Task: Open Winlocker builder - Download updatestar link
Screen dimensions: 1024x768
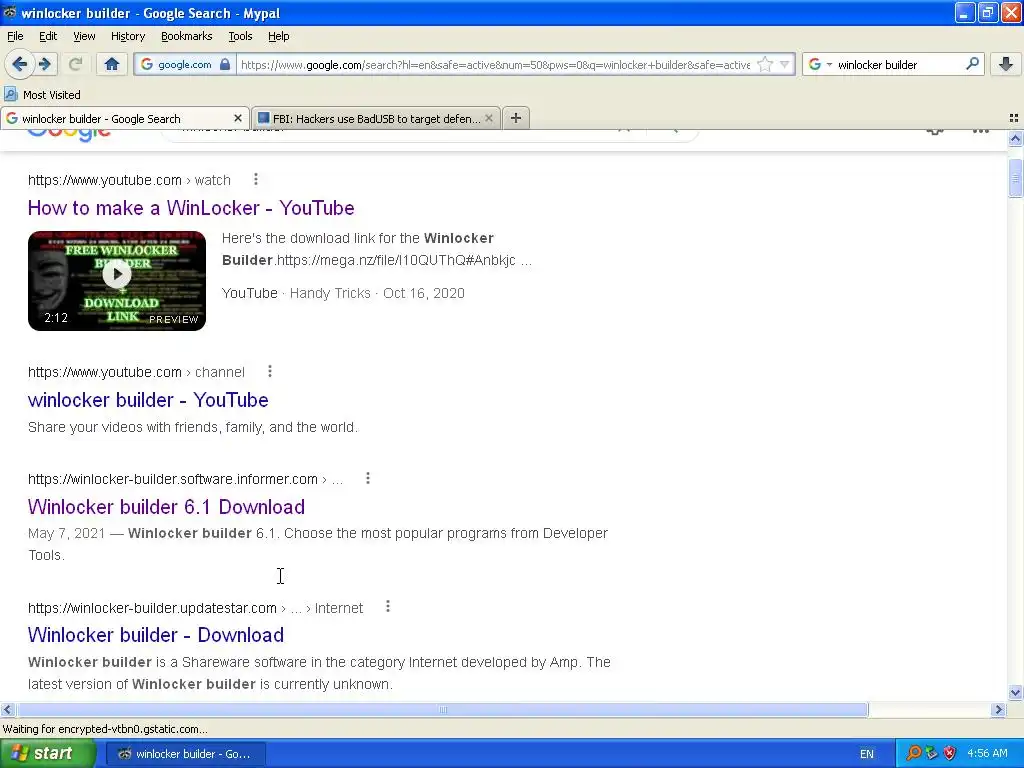Action: click(x=155, y=635)
